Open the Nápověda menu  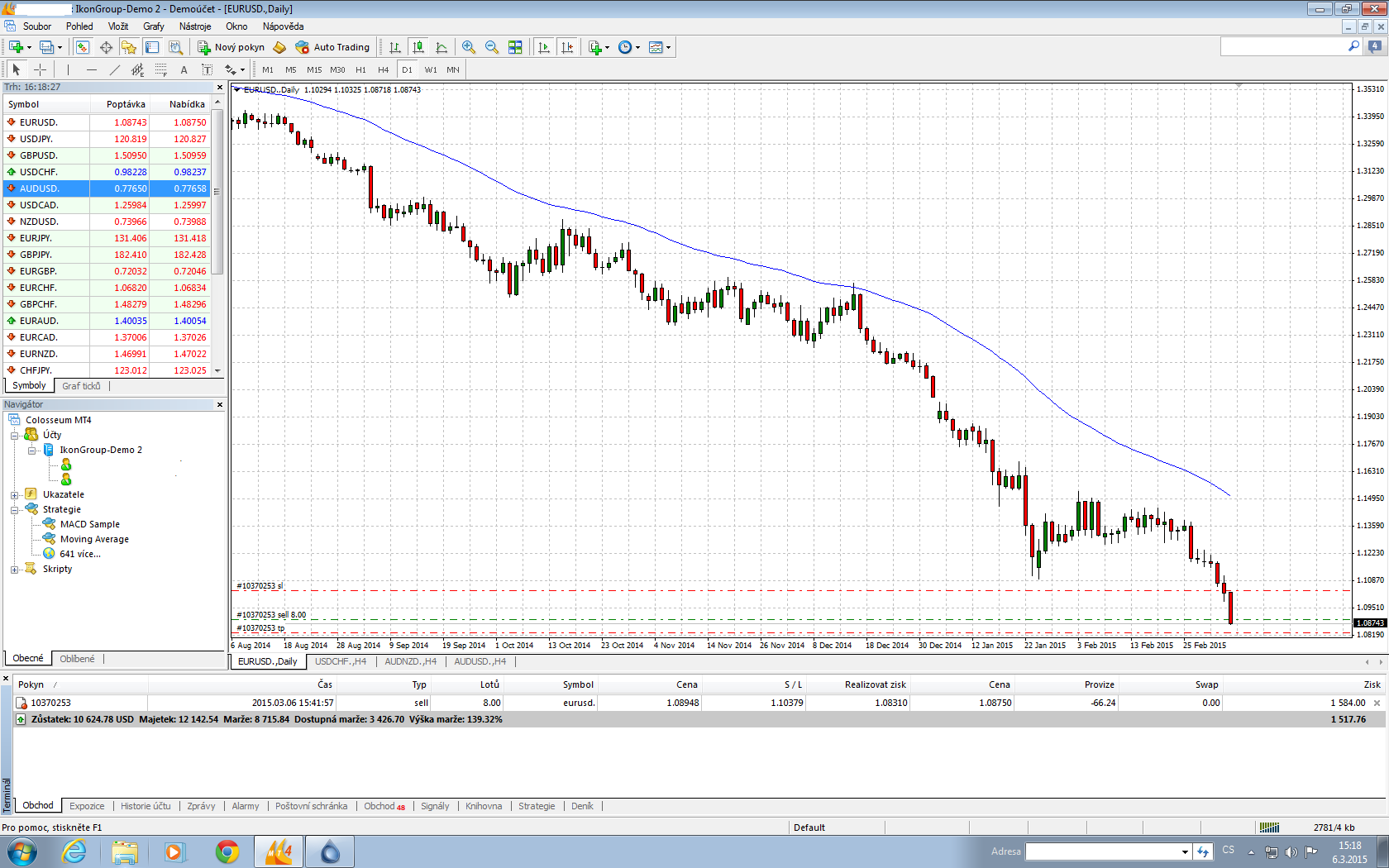click(x=284, y=26)
